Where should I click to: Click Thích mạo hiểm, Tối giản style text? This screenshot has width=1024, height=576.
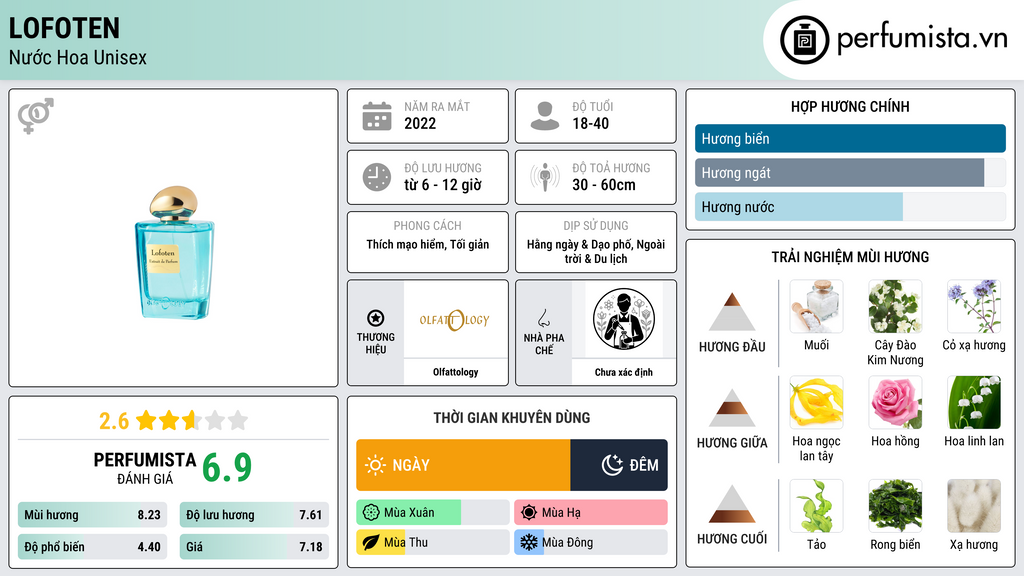(x=428, y=244)
